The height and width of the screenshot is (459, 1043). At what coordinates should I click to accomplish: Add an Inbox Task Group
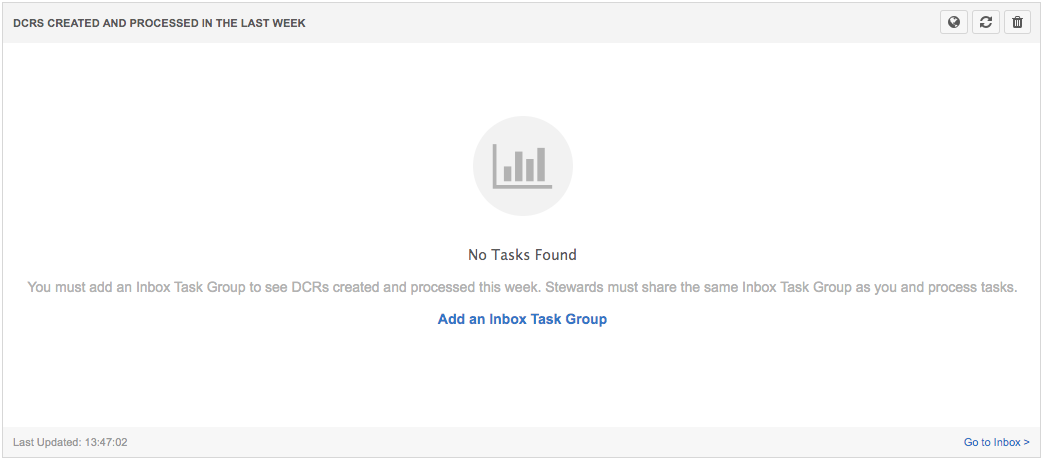pos(522,319)
